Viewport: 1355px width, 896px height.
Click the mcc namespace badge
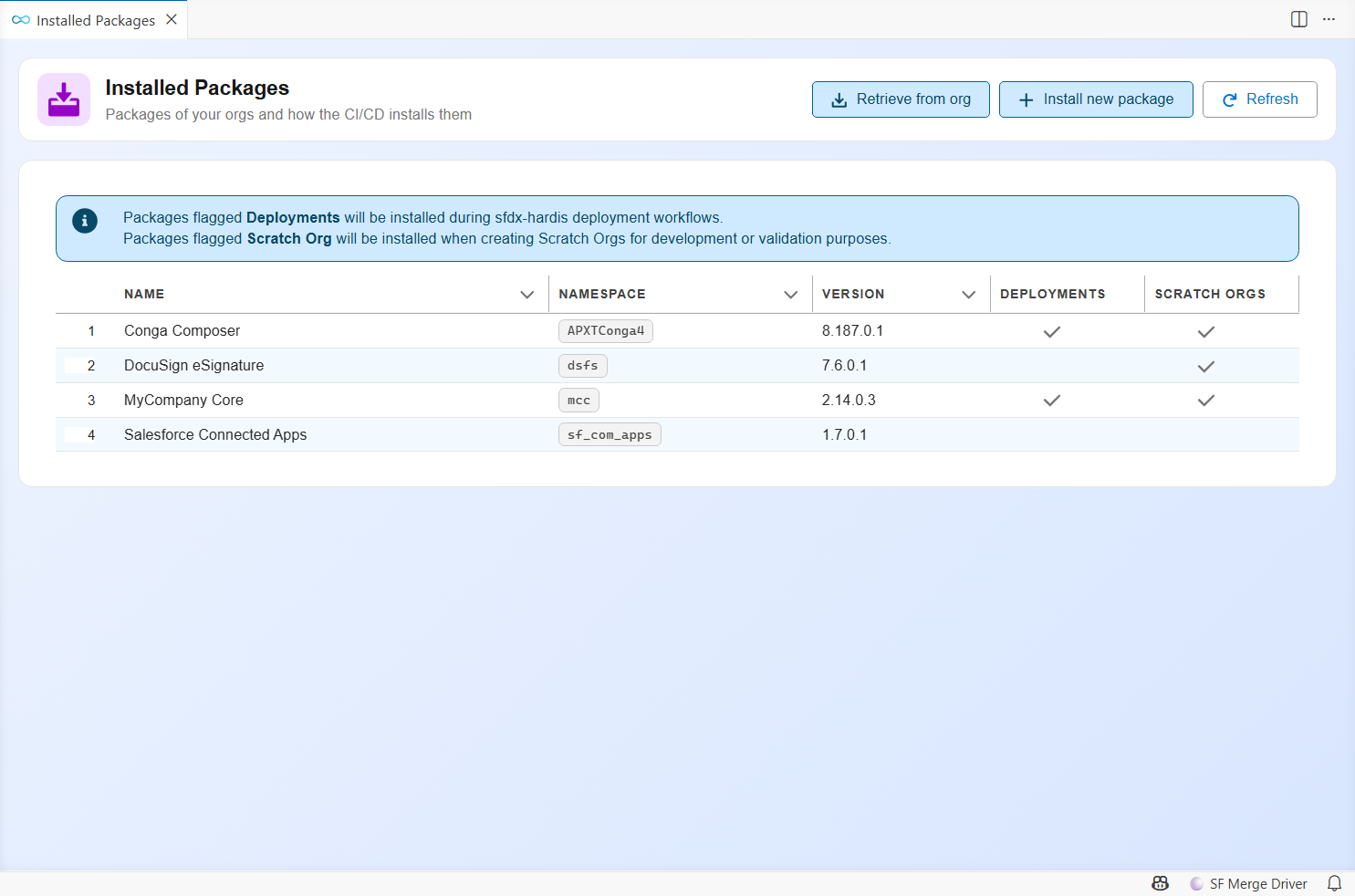[578, 401]
